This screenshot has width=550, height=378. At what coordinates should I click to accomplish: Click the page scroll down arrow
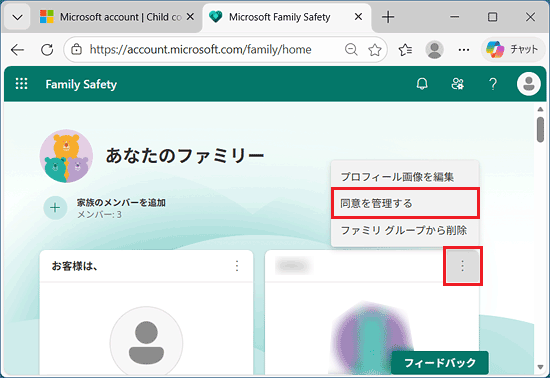[541, 367]
